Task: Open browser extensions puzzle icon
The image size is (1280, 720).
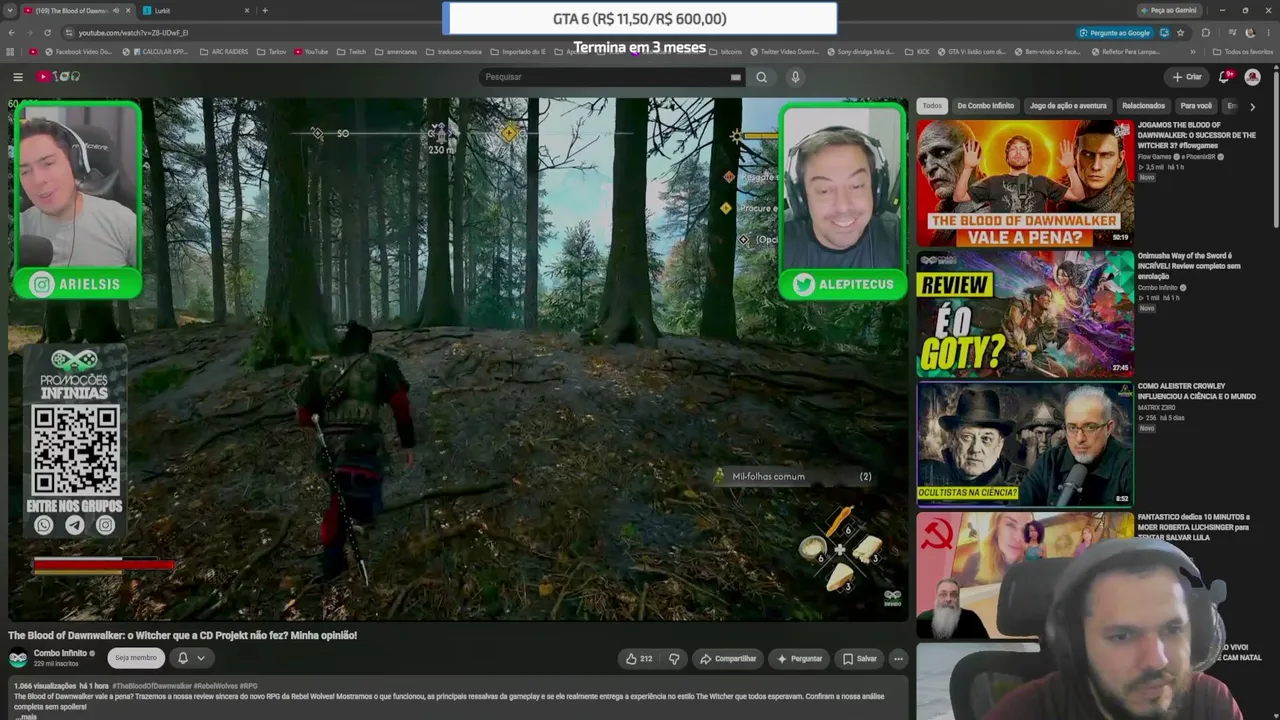Action: [1205, 32]
